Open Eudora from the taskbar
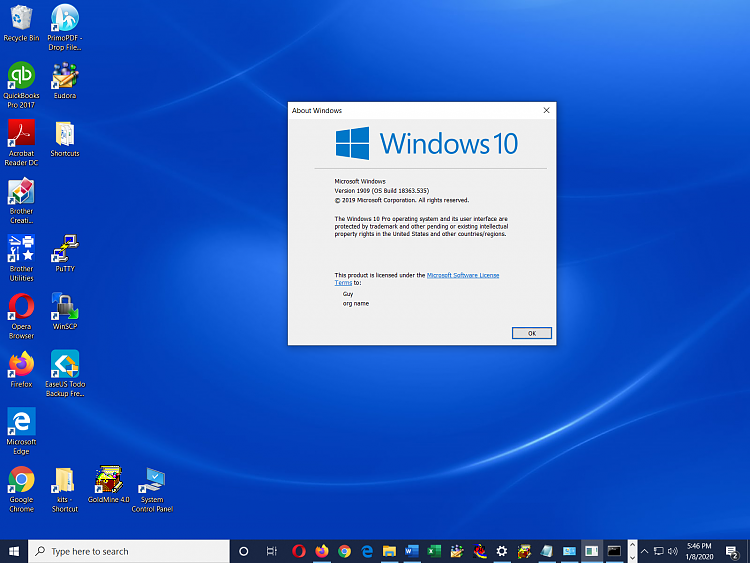 click(457, 552)
